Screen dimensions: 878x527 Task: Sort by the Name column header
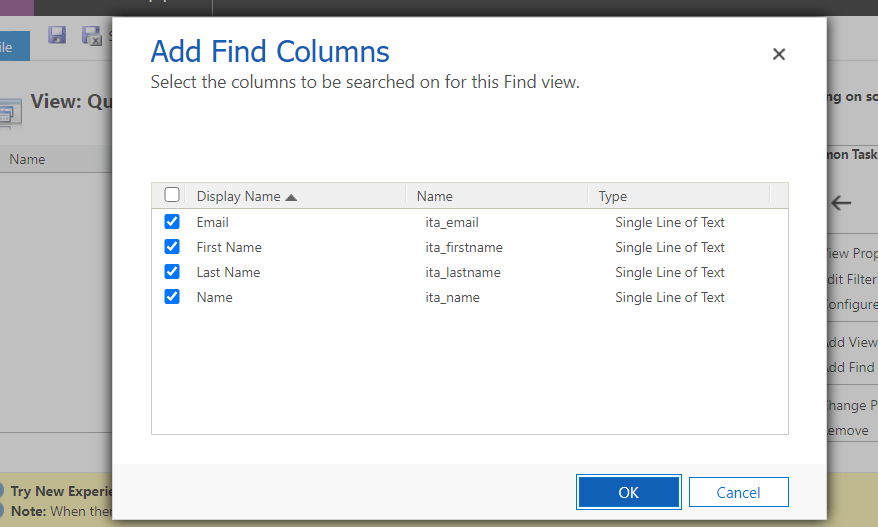tap(435, 196)
